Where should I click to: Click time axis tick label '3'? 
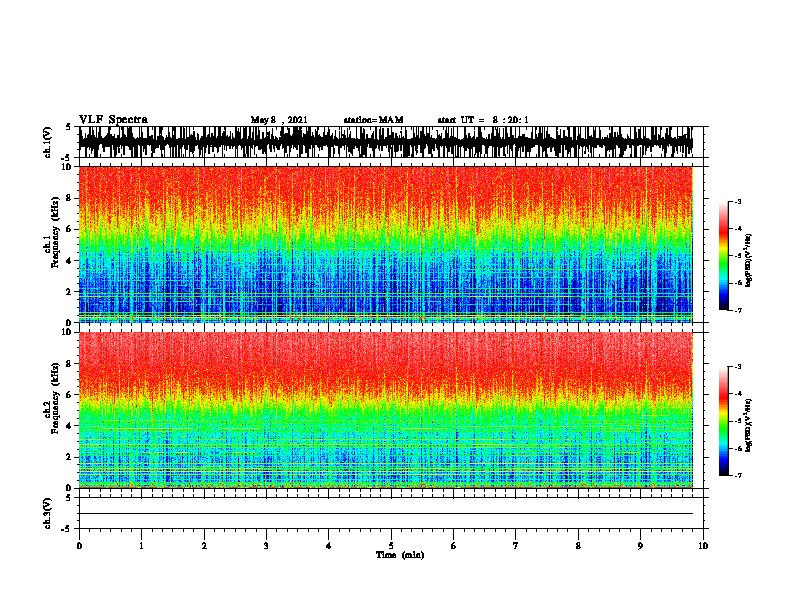(266, 545)
